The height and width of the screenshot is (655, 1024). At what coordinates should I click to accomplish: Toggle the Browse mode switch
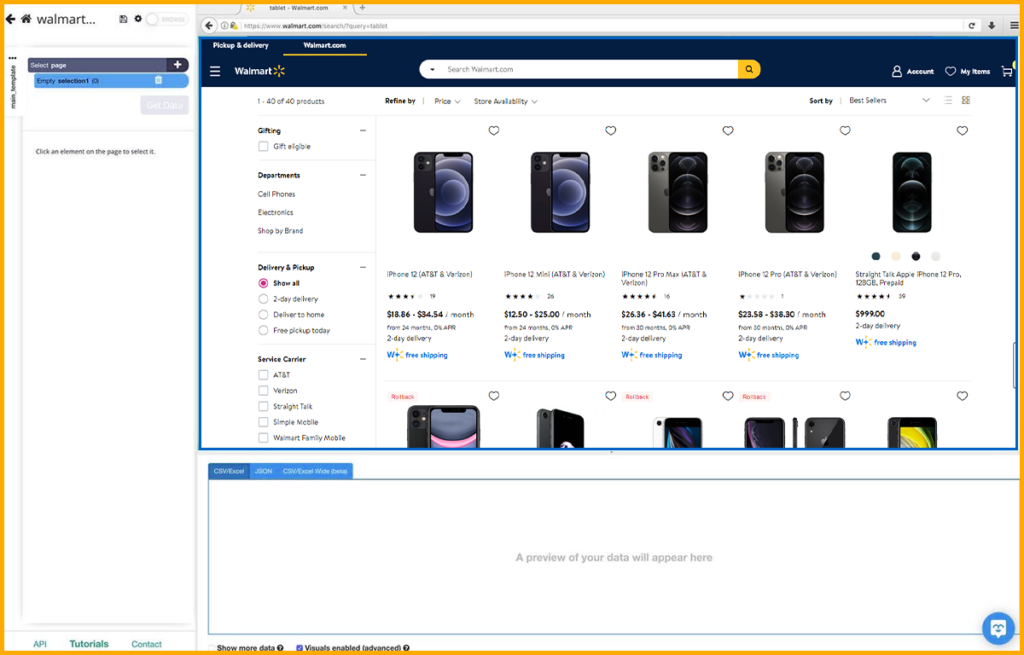[167, 20]
